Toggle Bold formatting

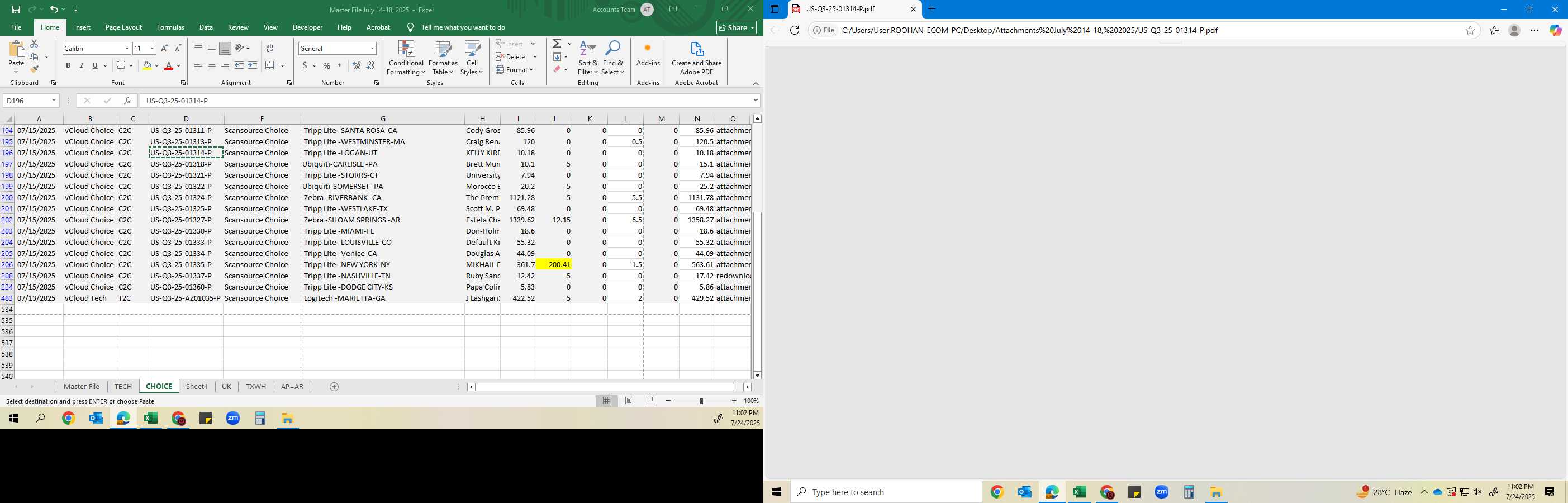click(68, 65)
